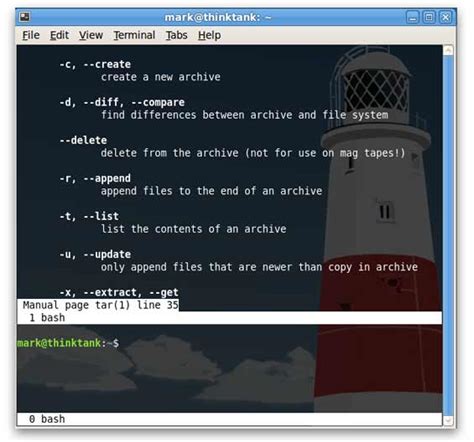The height and width of the screenshot is (442, 474).
Task: Click 'append files to the end' description
Action: point(211,191)
